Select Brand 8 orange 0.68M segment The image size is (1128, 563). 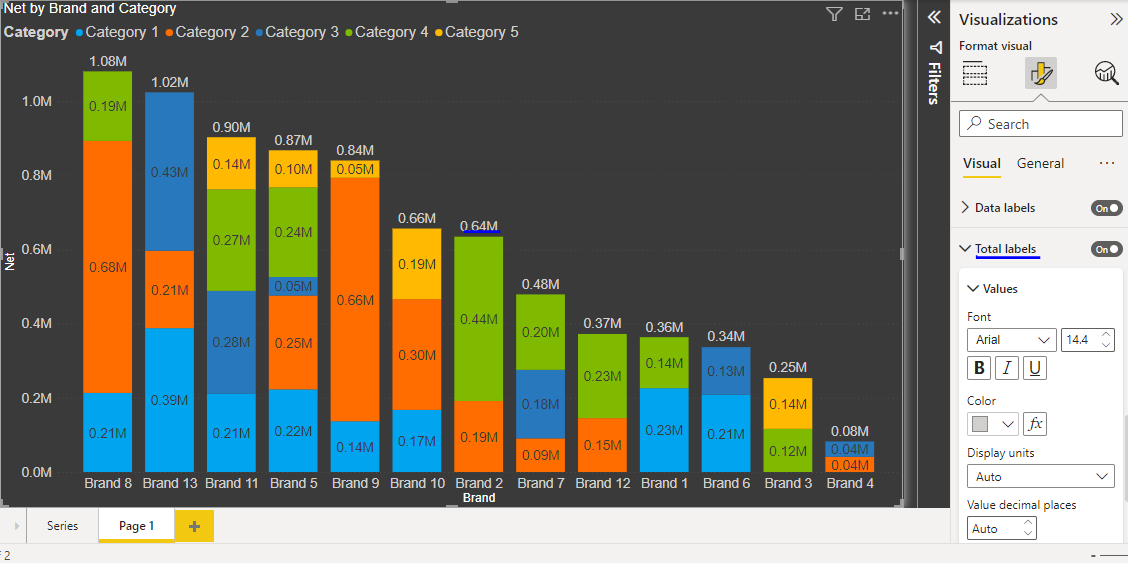(x=108, y=267)
